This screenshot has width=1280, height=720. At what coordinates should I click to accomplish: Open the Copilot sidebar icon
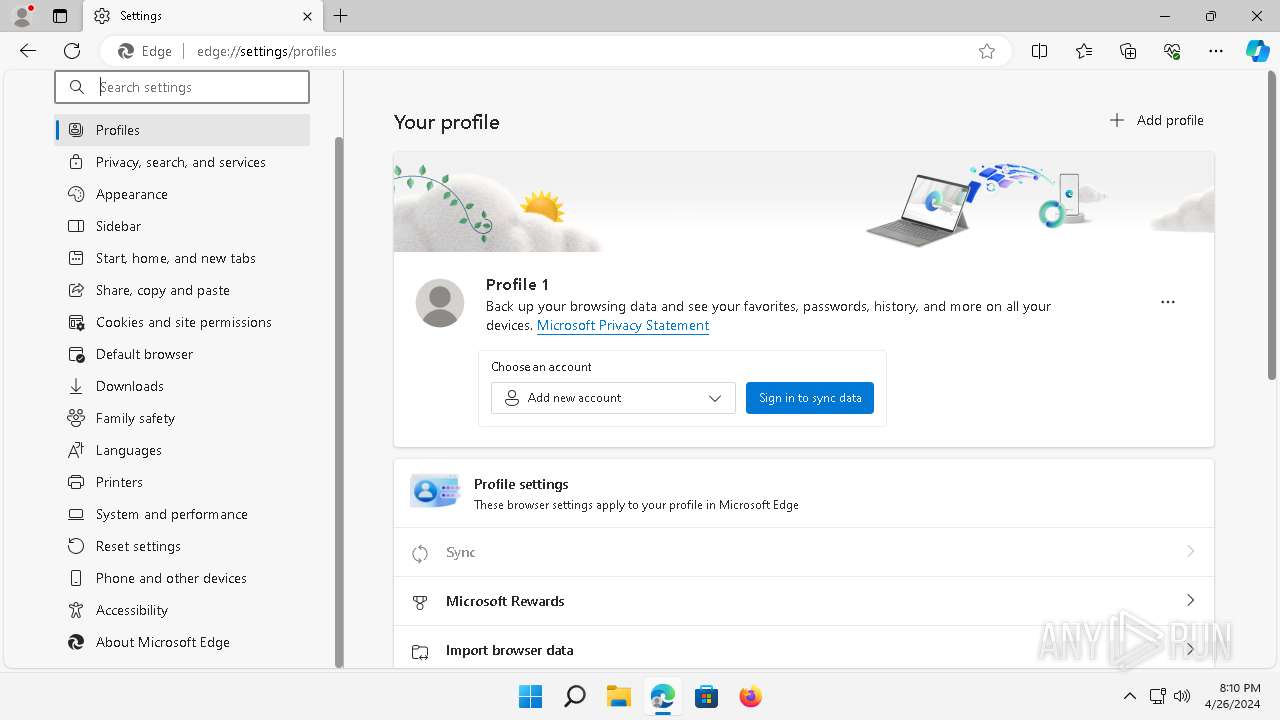(1257, 51)
